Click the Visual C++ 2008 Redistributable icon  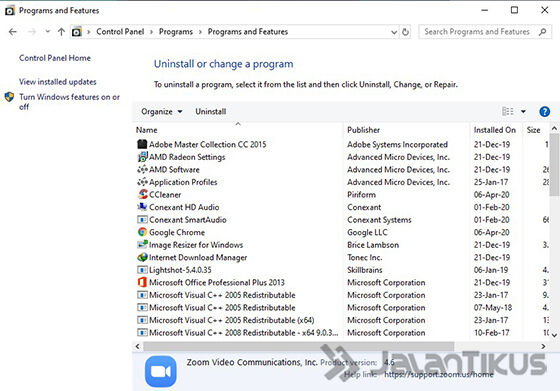[x=142, y=332]
